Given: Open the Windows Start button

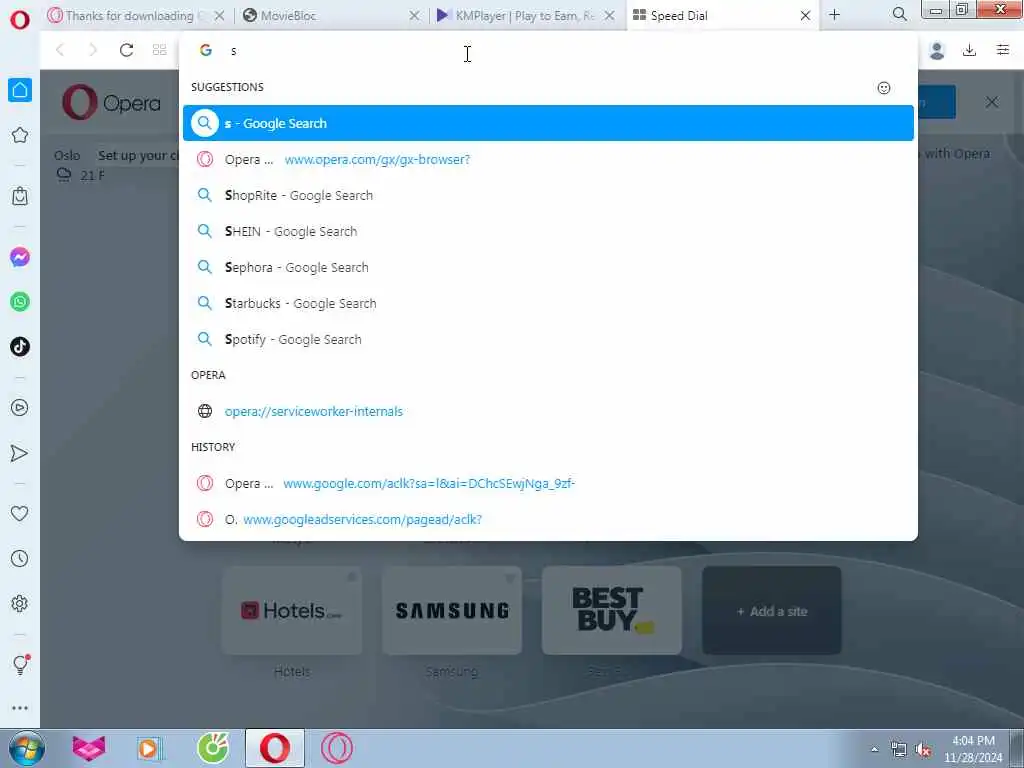Looking at the screenshot, I should click(27, 748).
